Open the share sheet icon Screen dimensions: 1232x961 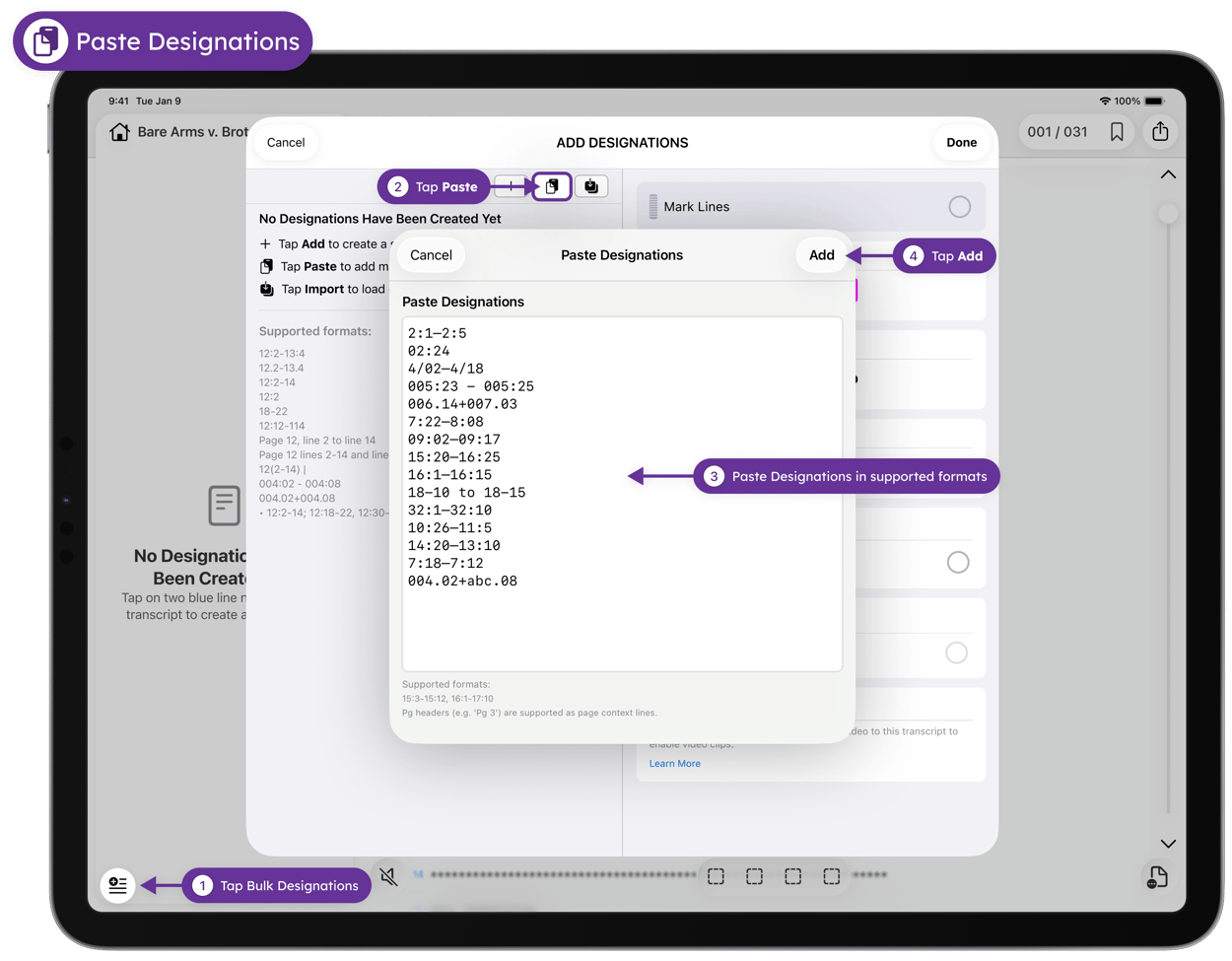tap(1160, 131)
